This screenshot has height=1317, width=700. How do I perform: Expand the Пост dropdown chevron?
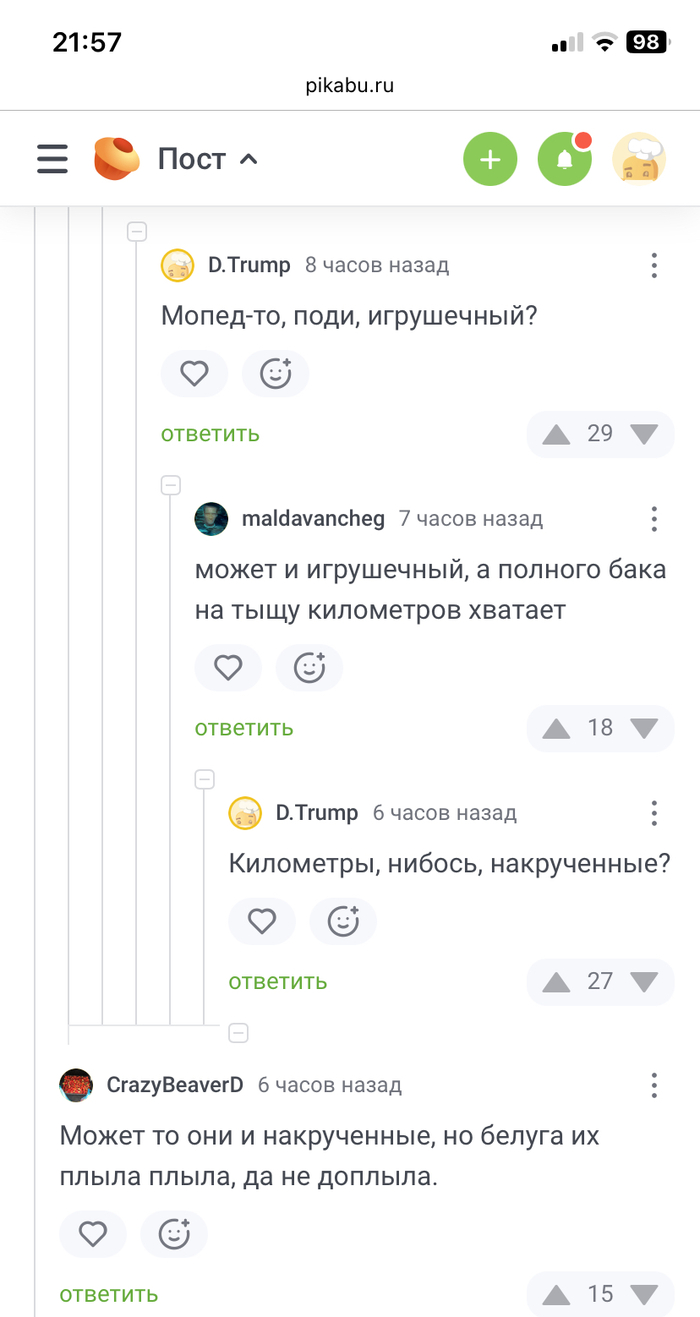pyautogui.click(x=249, y=159)
